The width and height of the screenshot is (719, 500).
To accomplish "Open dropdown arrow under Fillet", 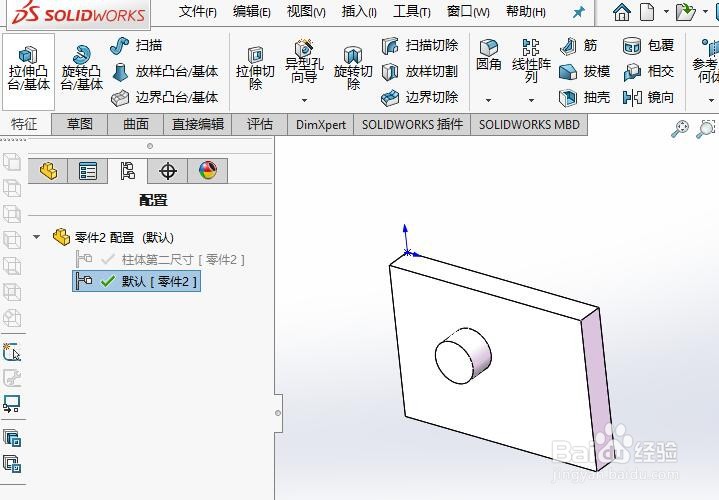I will click(x=489, y=100).
